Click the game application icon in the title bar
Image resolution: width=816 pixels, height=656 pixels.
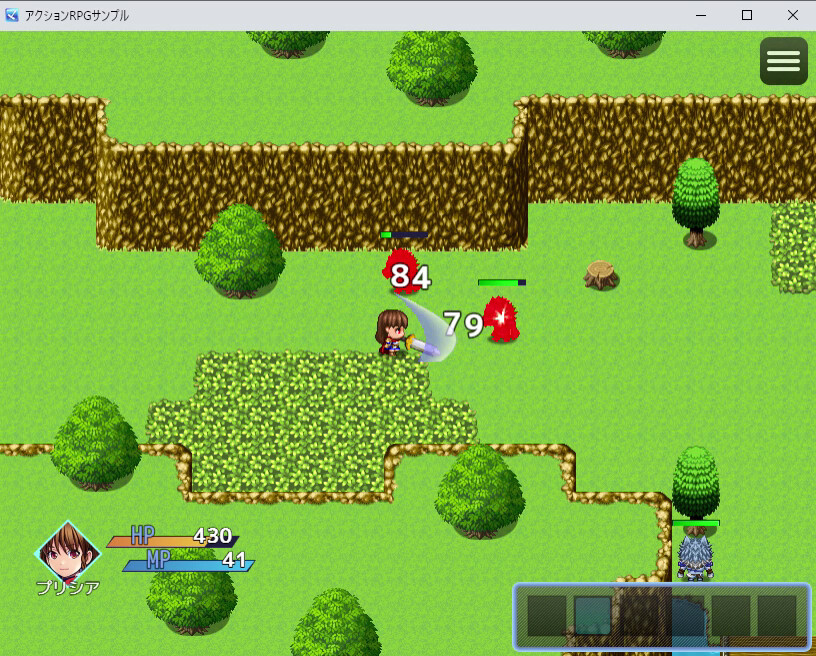pos(11,15)
